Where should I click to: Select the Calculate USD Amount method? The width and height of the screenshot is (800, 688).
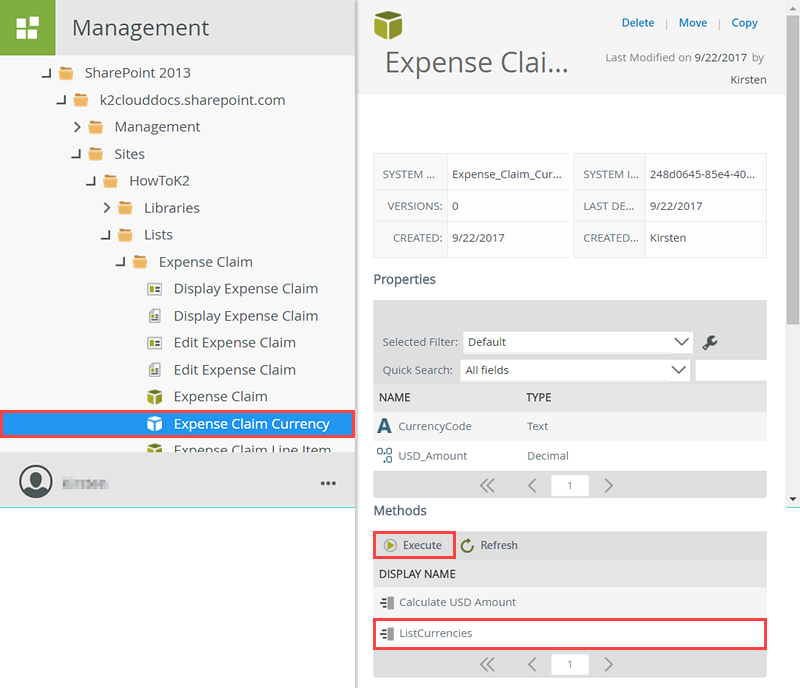coord(570,602)
